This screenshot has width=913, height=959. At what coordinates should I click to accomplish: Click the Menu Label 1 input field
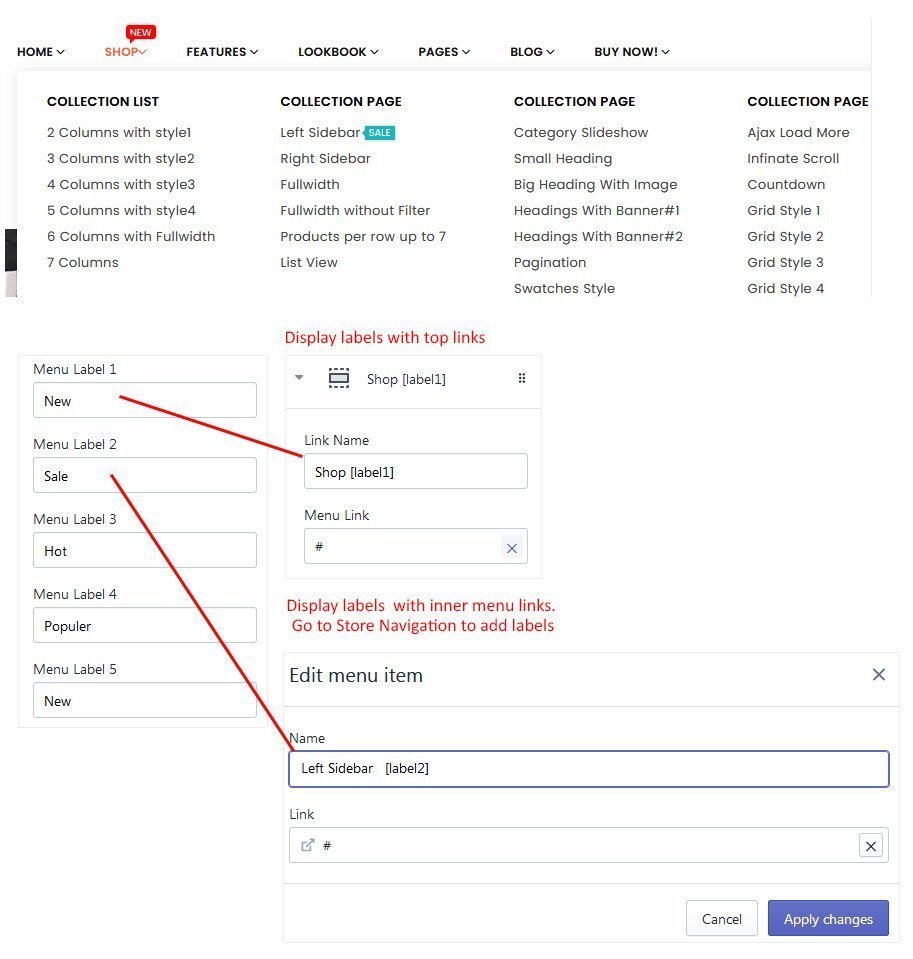pyautogui.click(x=145, y=401)
